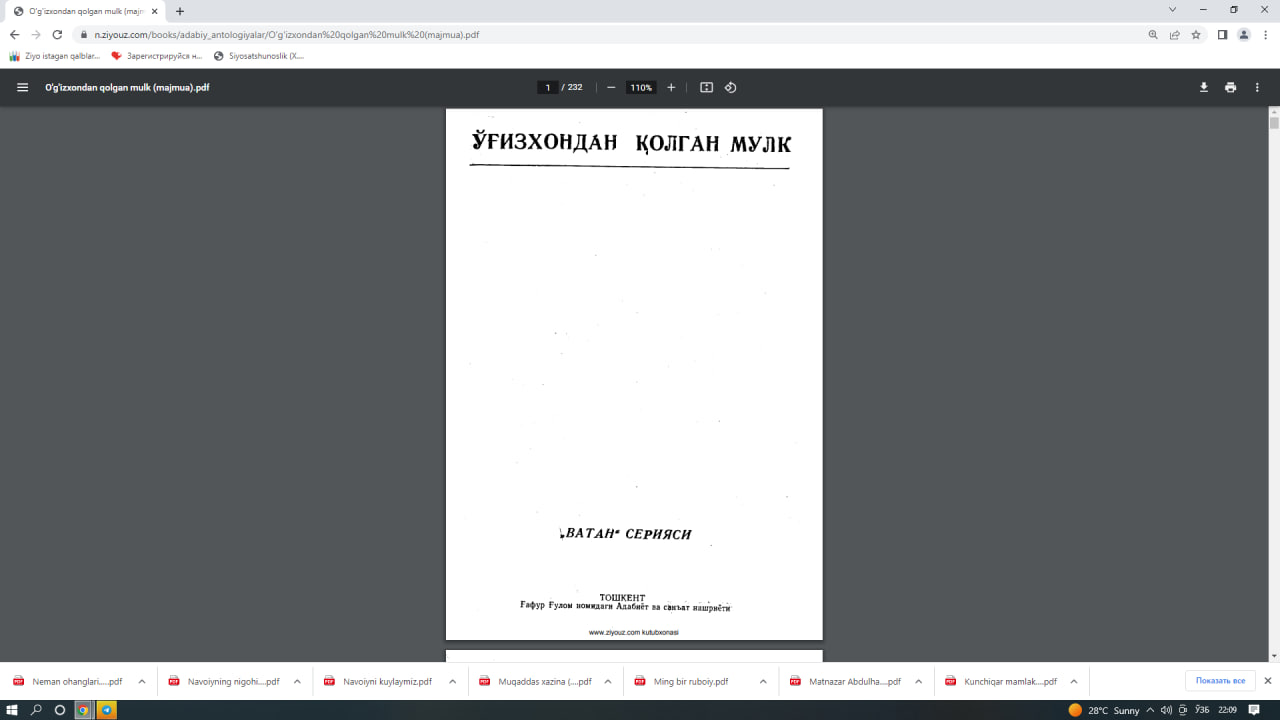Viewport: 1280px width, 720px height.
Task: Print the PDF document
Action: pos(1230,88)
